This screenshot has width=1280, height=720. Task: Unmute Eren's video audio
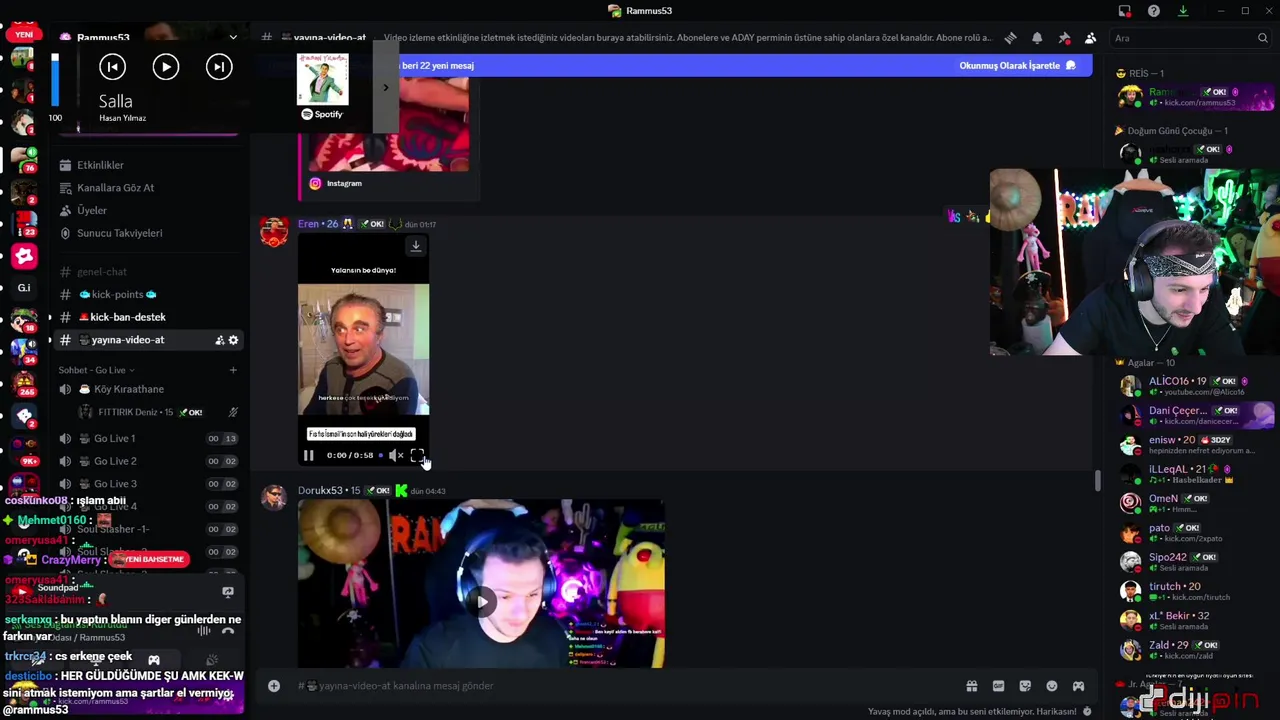click(x=396, y=455)
